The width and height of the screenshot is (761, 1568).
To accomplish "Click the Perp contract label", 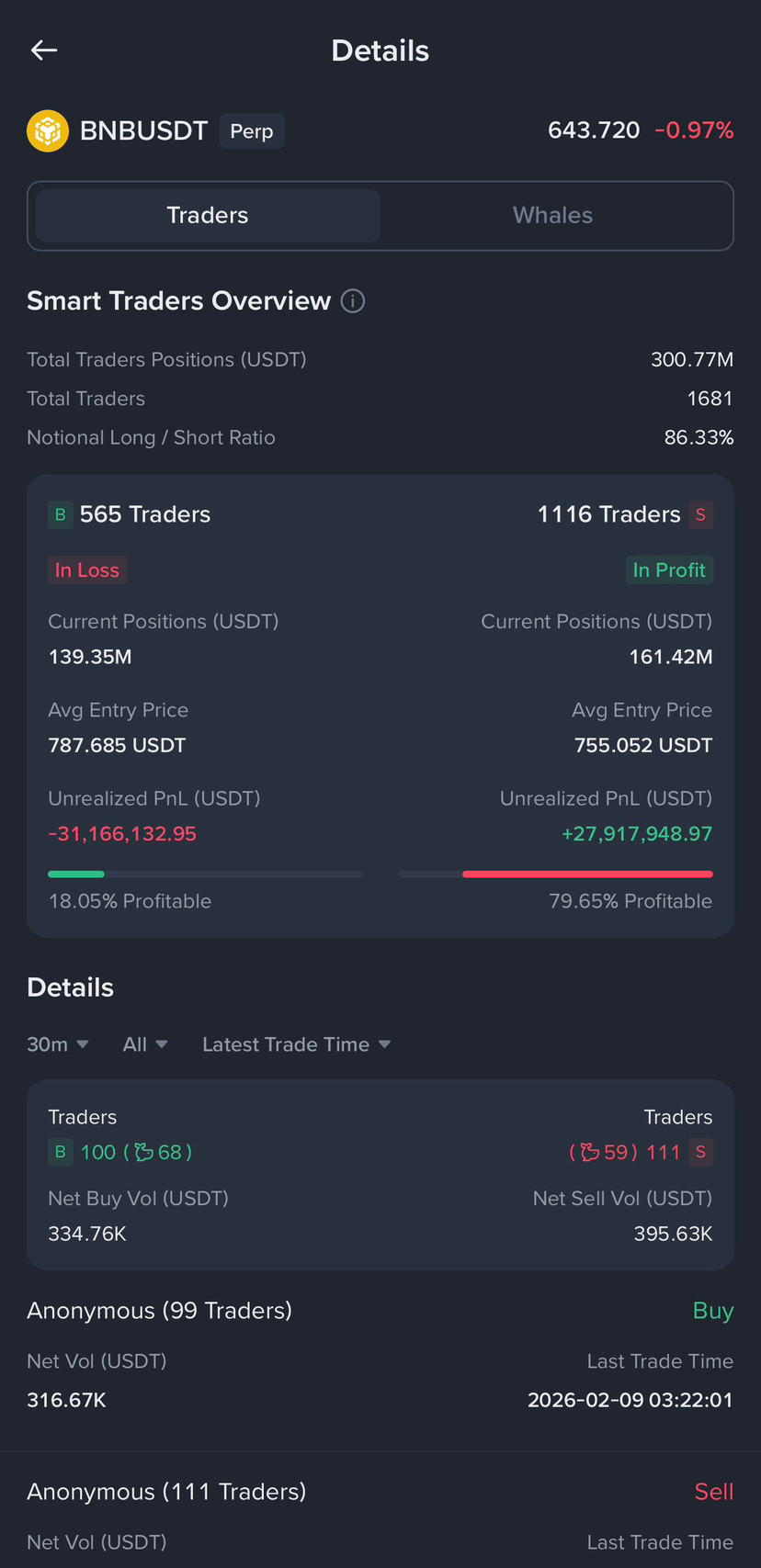I will coord(252,131).
